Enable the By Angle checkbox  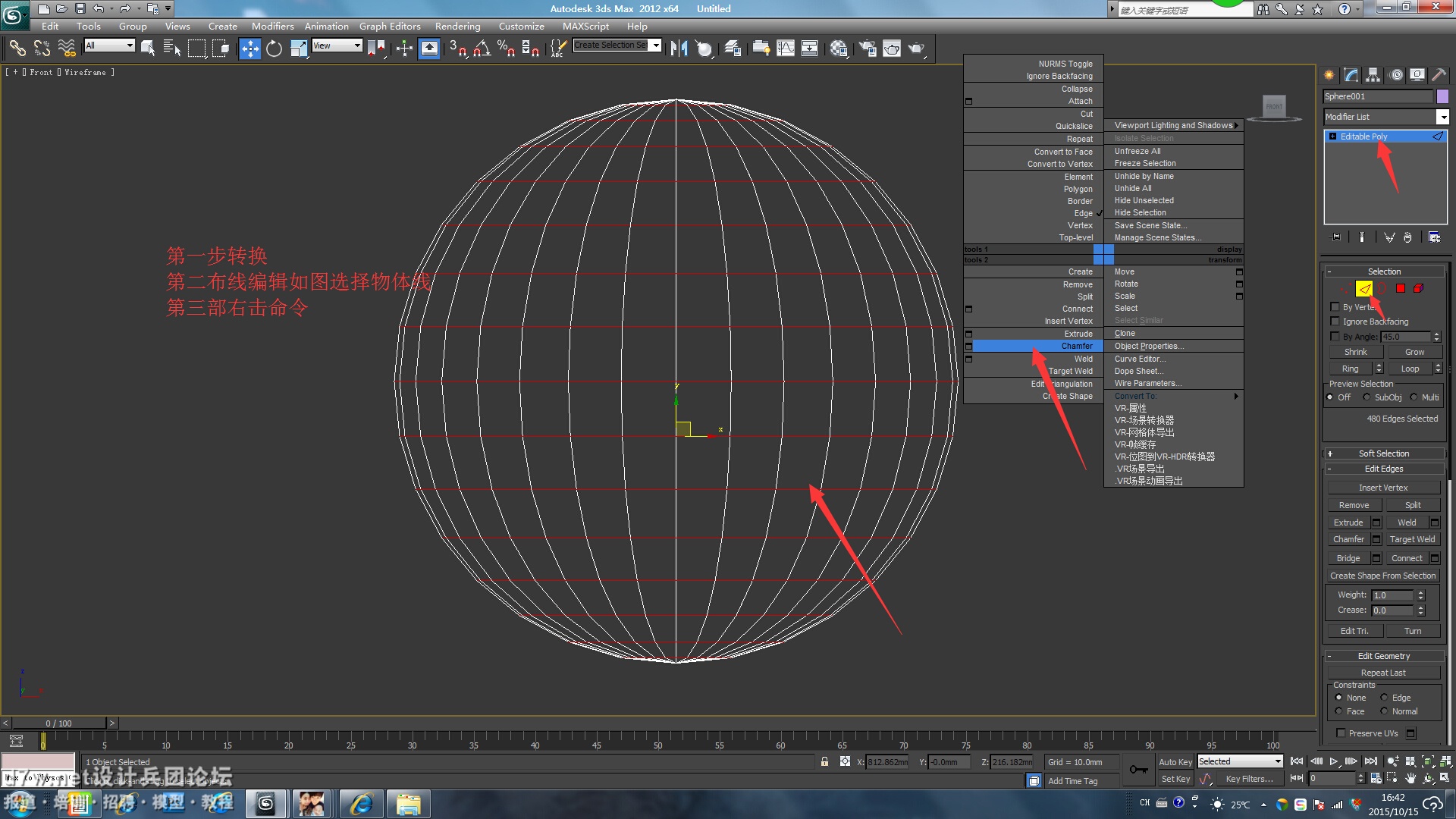(x=1335, y=336)
